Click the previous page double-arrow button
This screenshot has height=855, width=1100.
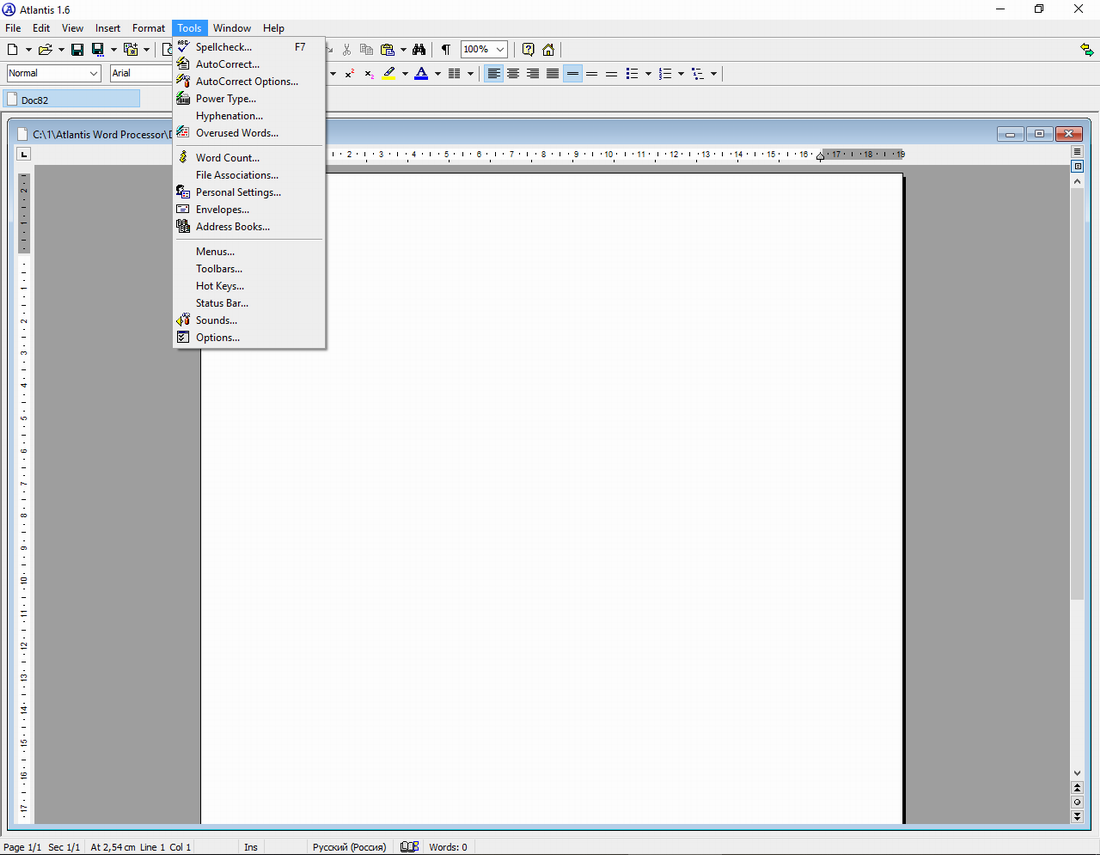click(x=1078, y=788)
